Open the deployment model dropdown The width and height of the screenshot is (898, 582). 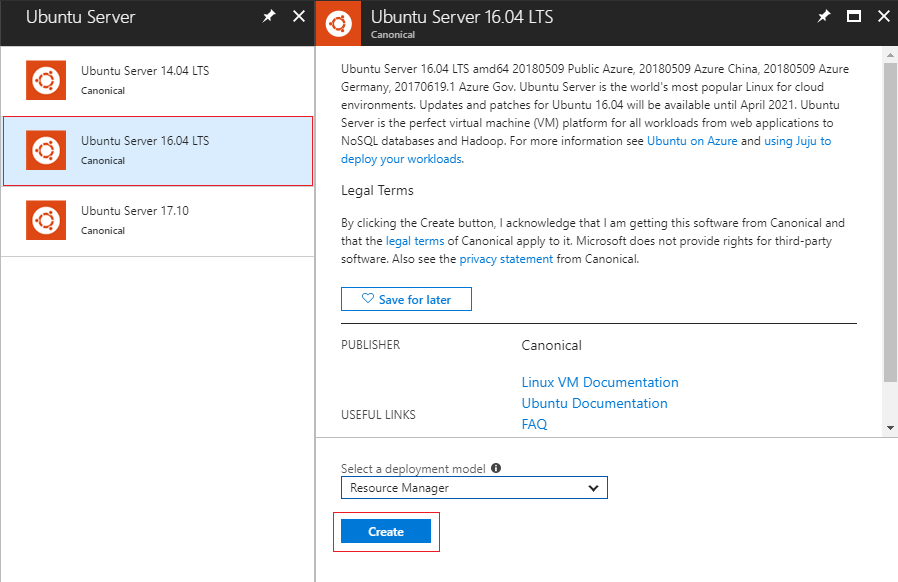coord(474,488)
